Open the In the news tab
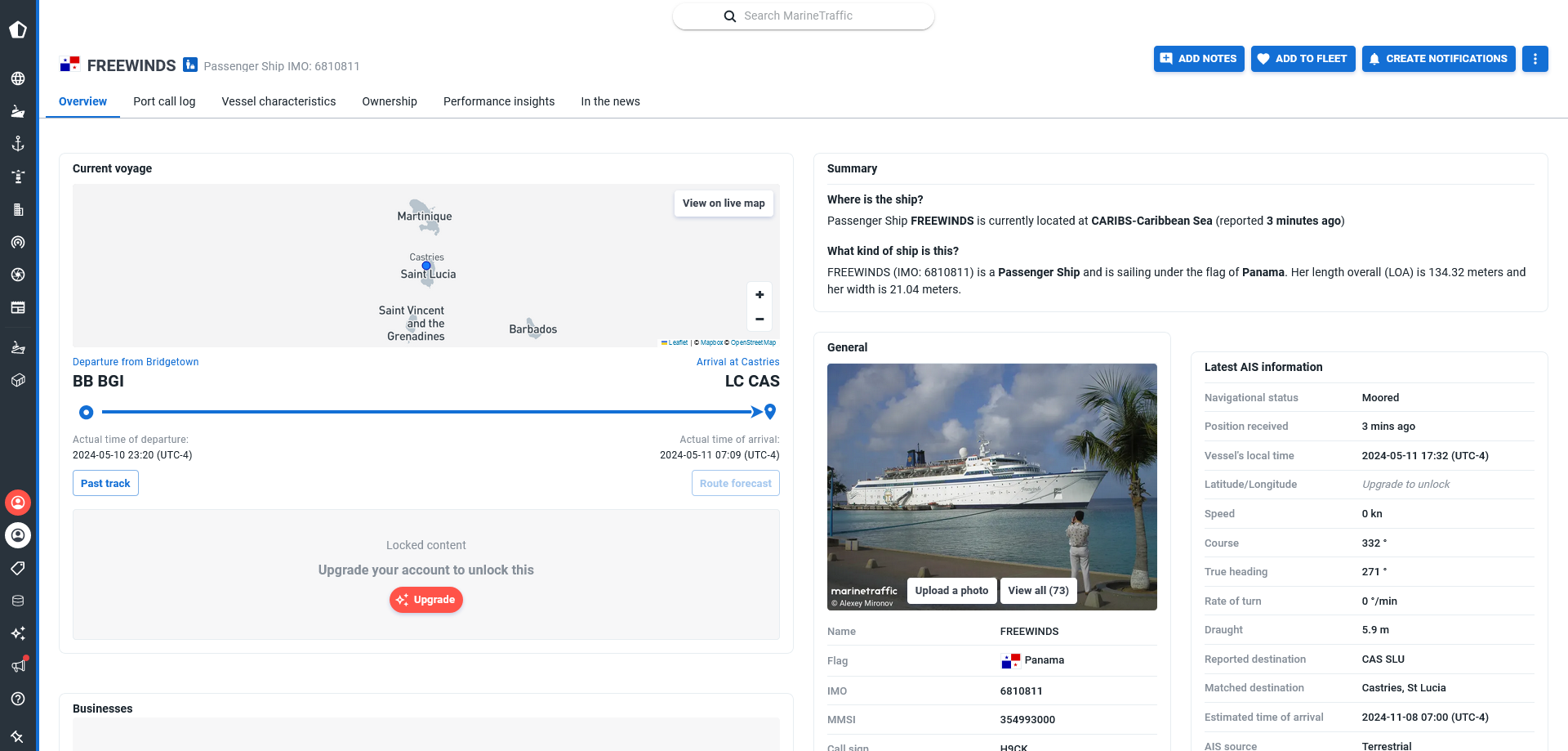1568x751 pixels. (610, 101)
